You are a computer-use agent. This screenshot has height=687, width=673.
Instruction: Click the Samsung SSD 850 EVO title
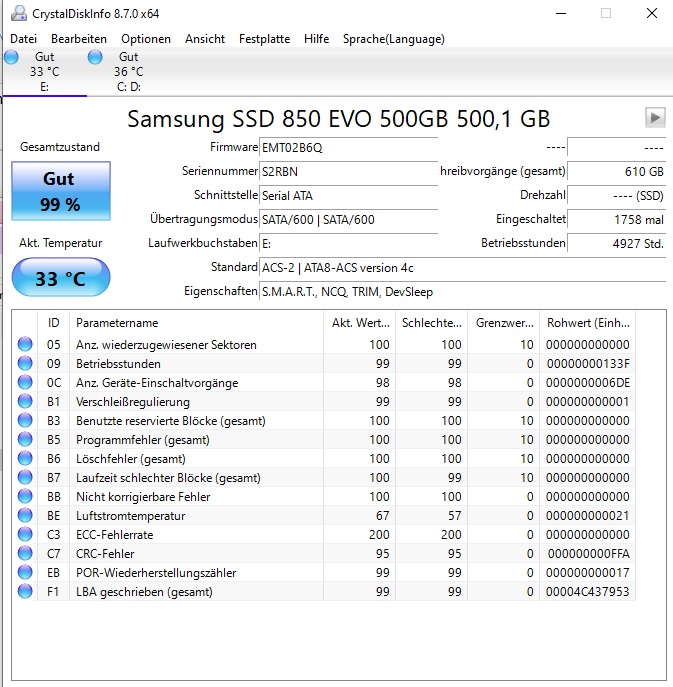click(x=338, y=119)
